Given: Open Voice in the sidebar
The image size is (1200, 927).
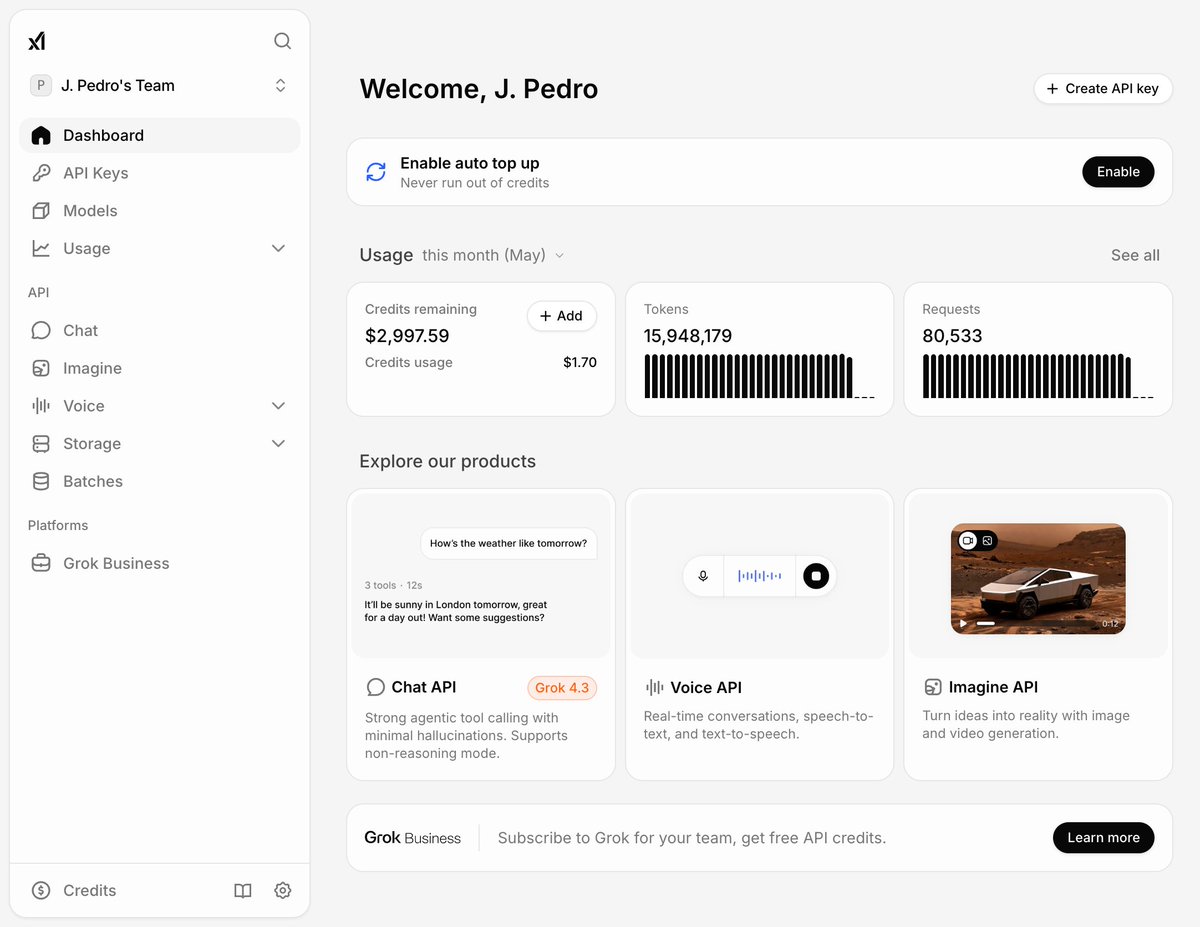Looking at the screenshot, I should (84, 406).
